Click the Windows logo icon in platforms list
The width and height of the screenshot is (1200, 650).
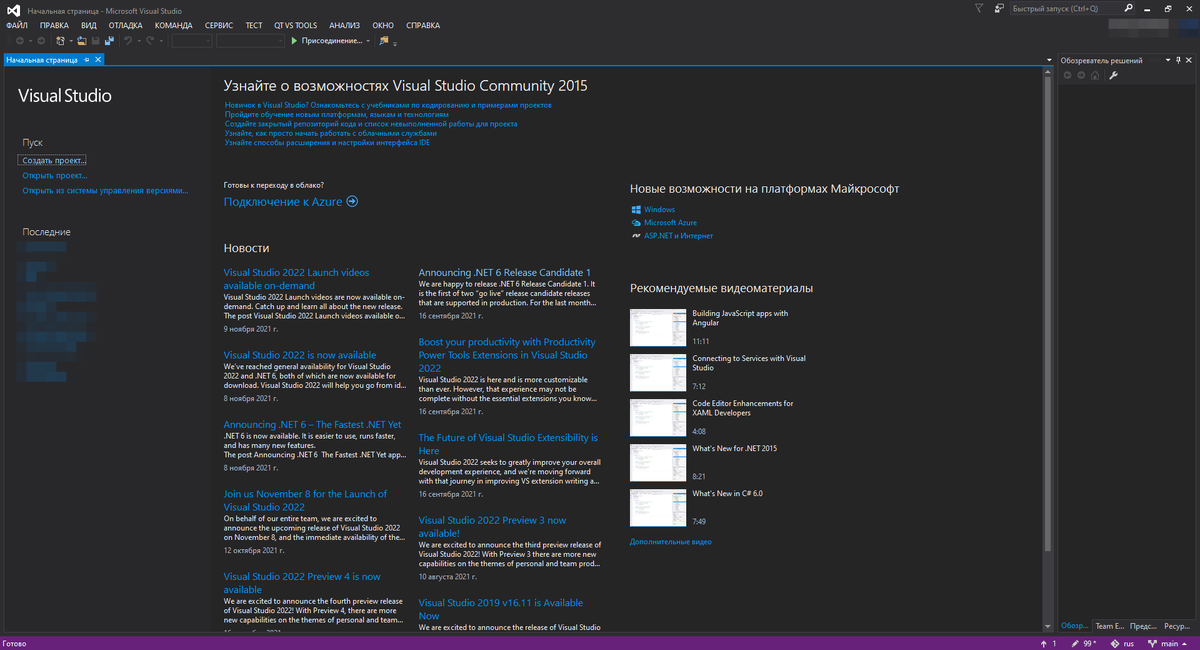point(635,210)
